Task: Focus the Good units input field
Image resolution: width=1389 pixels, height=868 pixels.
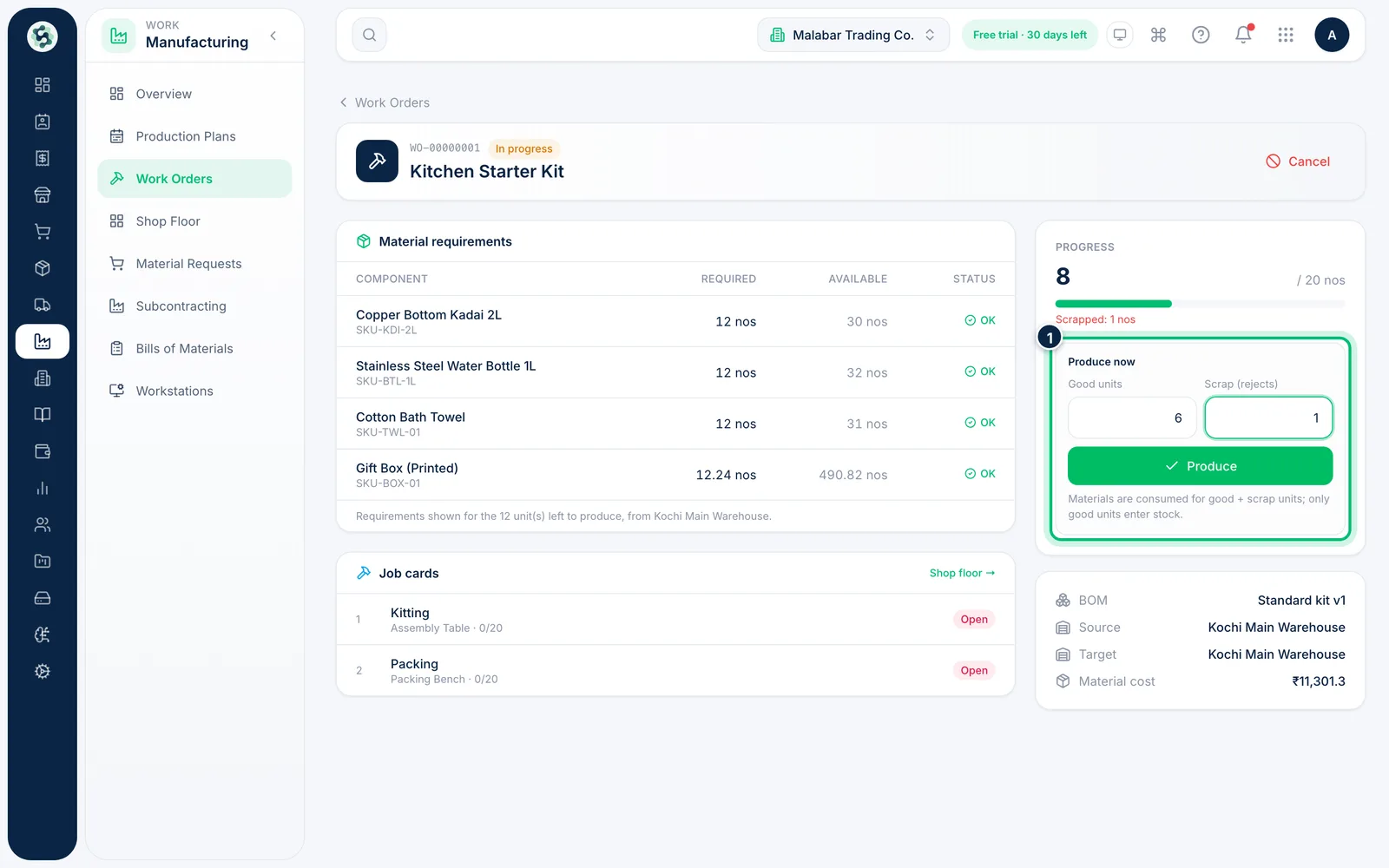Action: coord(1132,418)
